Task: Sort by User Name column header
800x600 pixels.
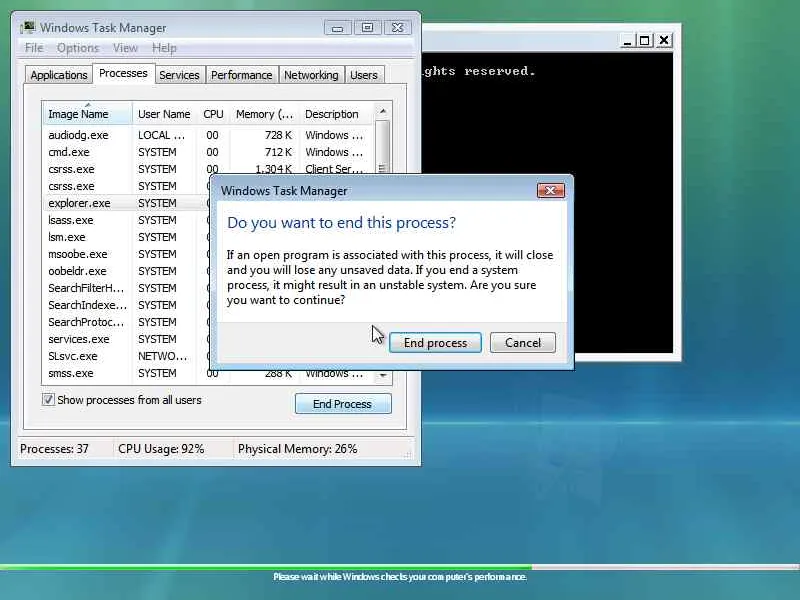Action: (x=164, y=114)
